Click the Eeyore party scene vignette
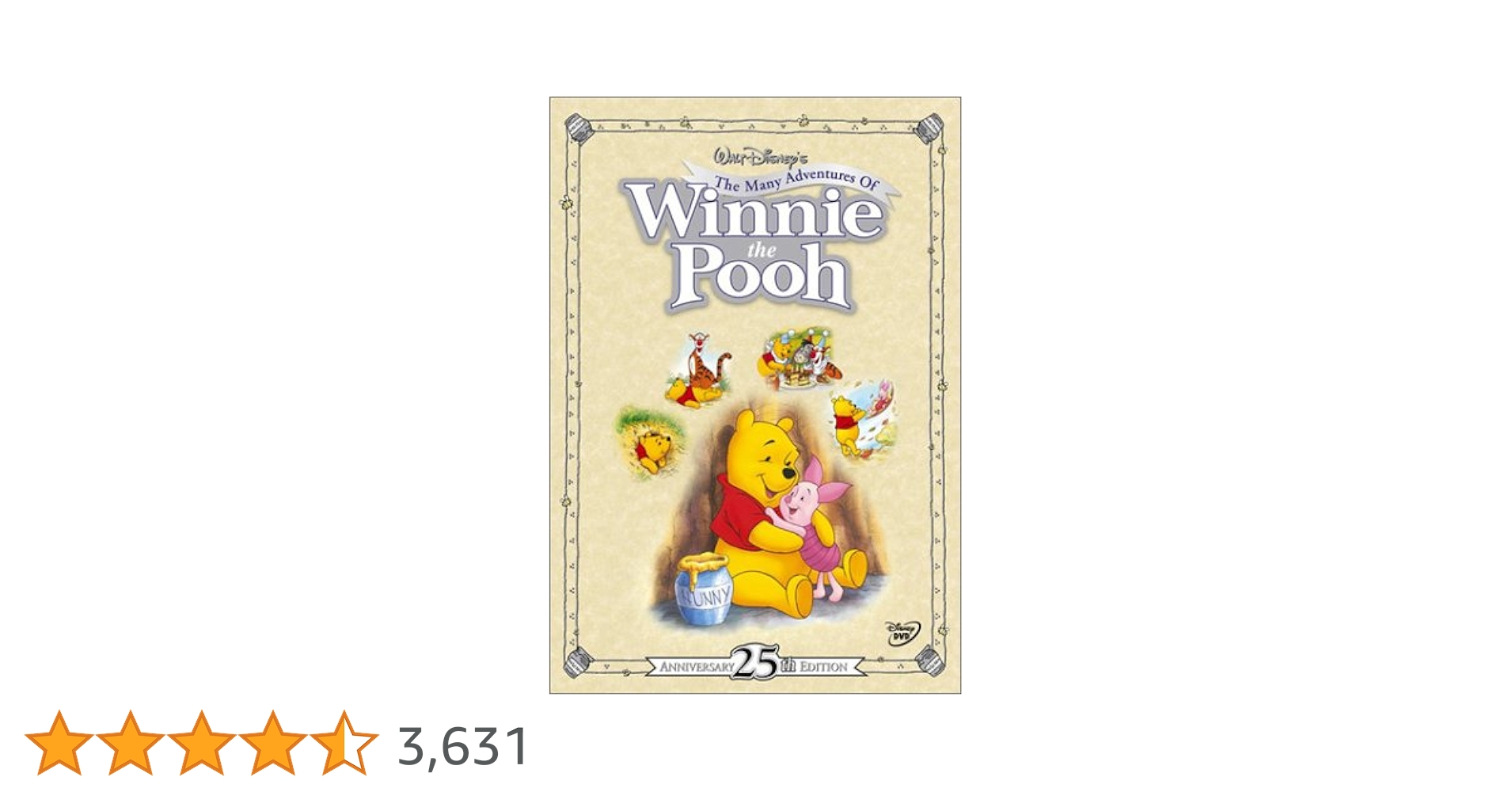The image size is (1512, 792). point(801,360)
